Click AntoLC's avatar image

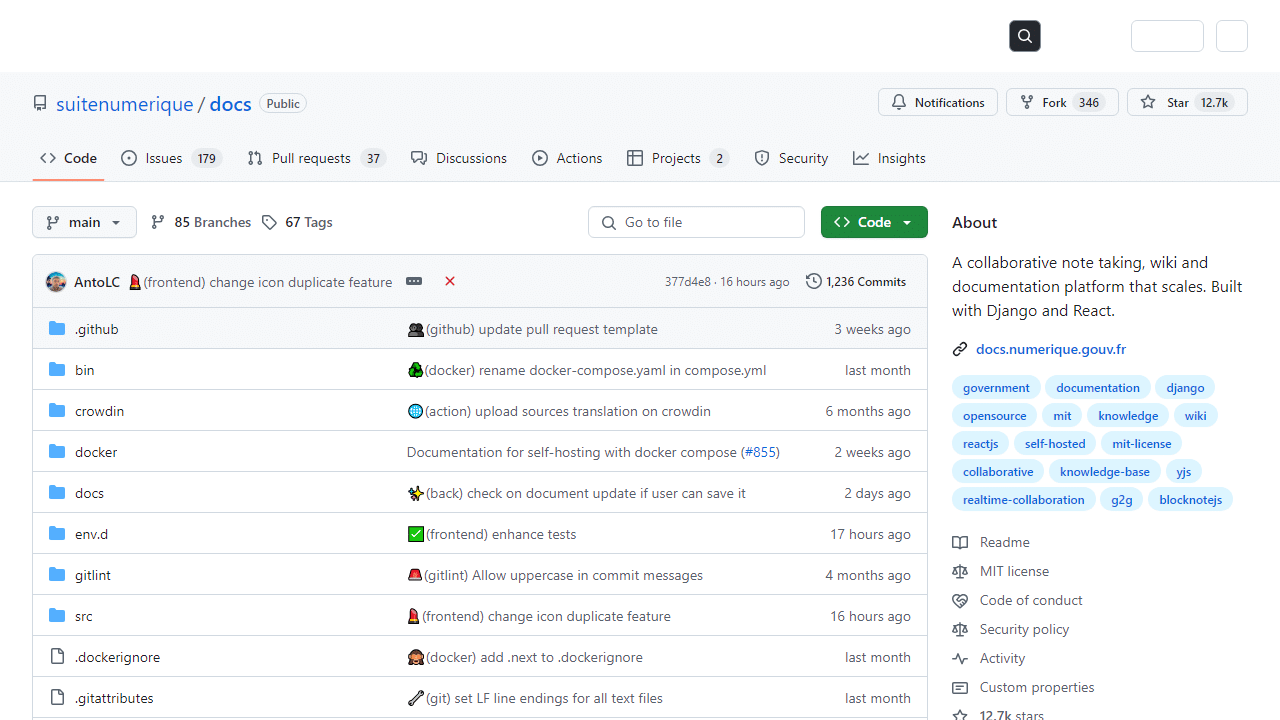pos(56,282)
